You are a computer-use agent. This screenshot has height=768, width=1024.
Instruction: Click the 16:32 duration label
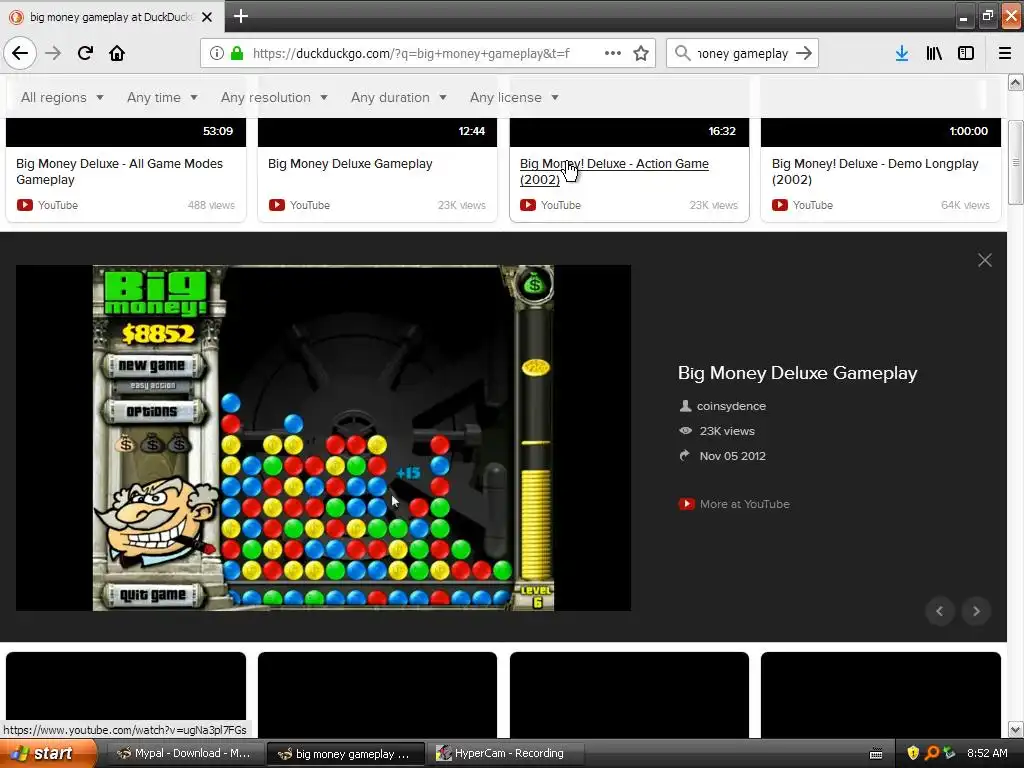[722, 131]
